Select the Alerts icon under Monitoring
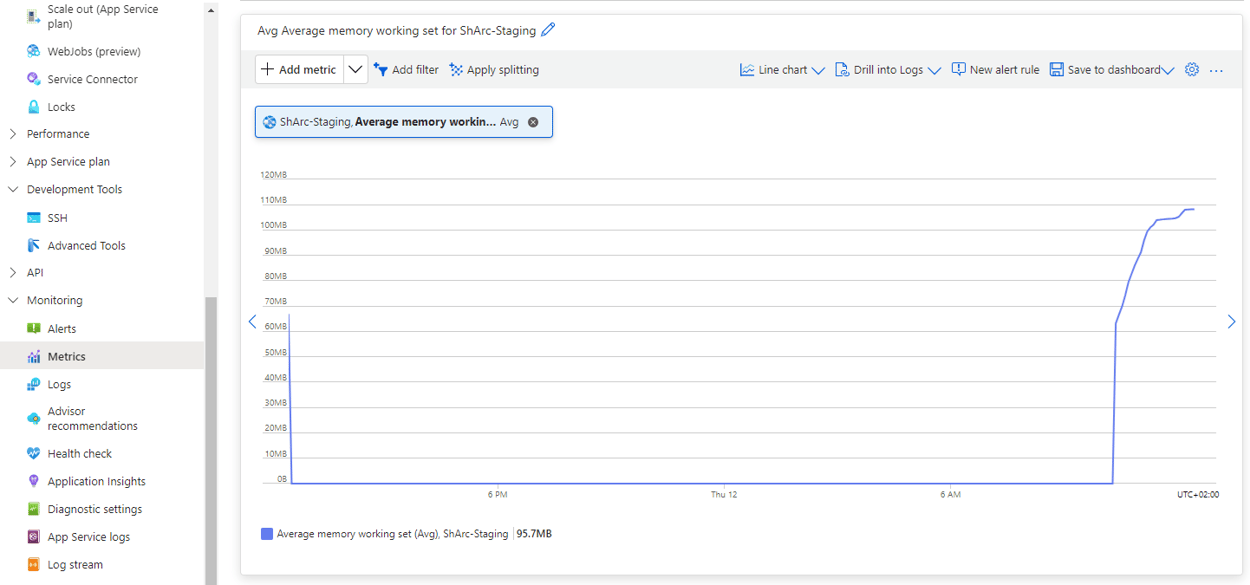This screenshot has width=1250, height=585. [x=33, y=328]
